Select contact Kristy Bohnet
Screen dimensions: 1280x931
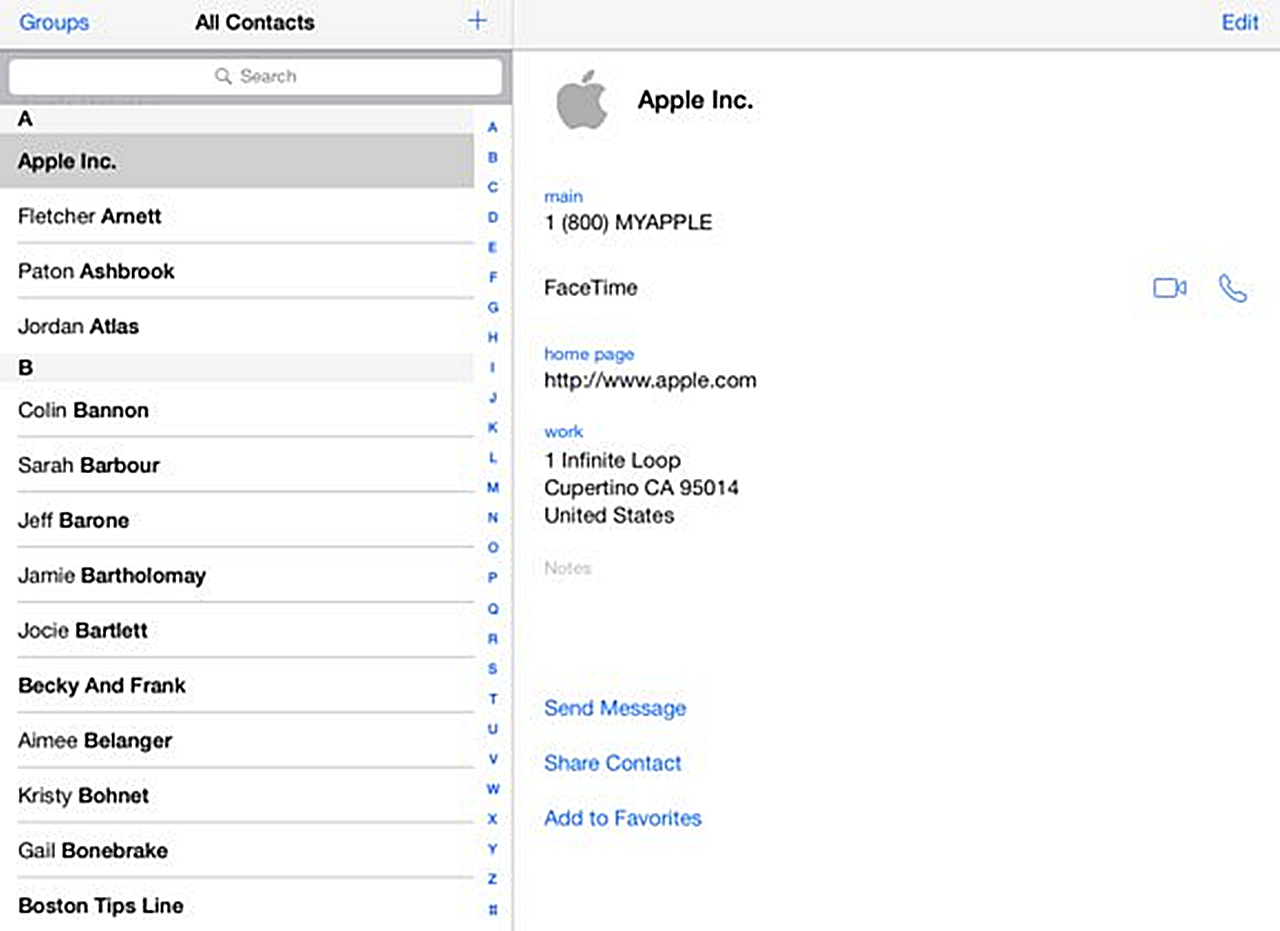click(x=237, y=795)
